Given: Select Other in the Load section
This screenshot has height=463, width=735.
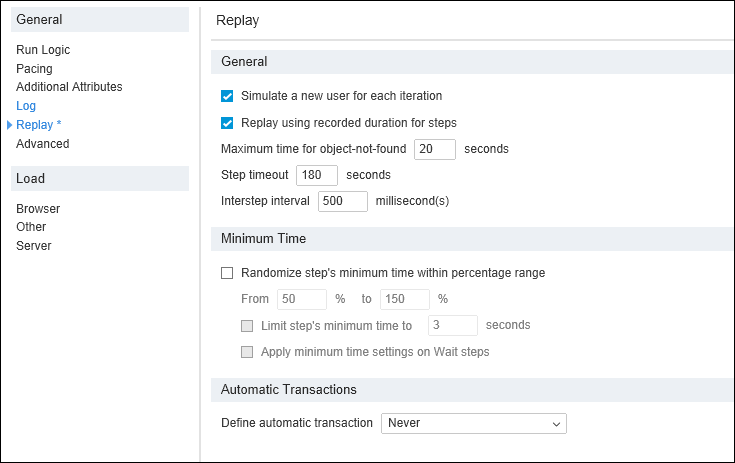Looking at the screenshot, I should [31, 227].
